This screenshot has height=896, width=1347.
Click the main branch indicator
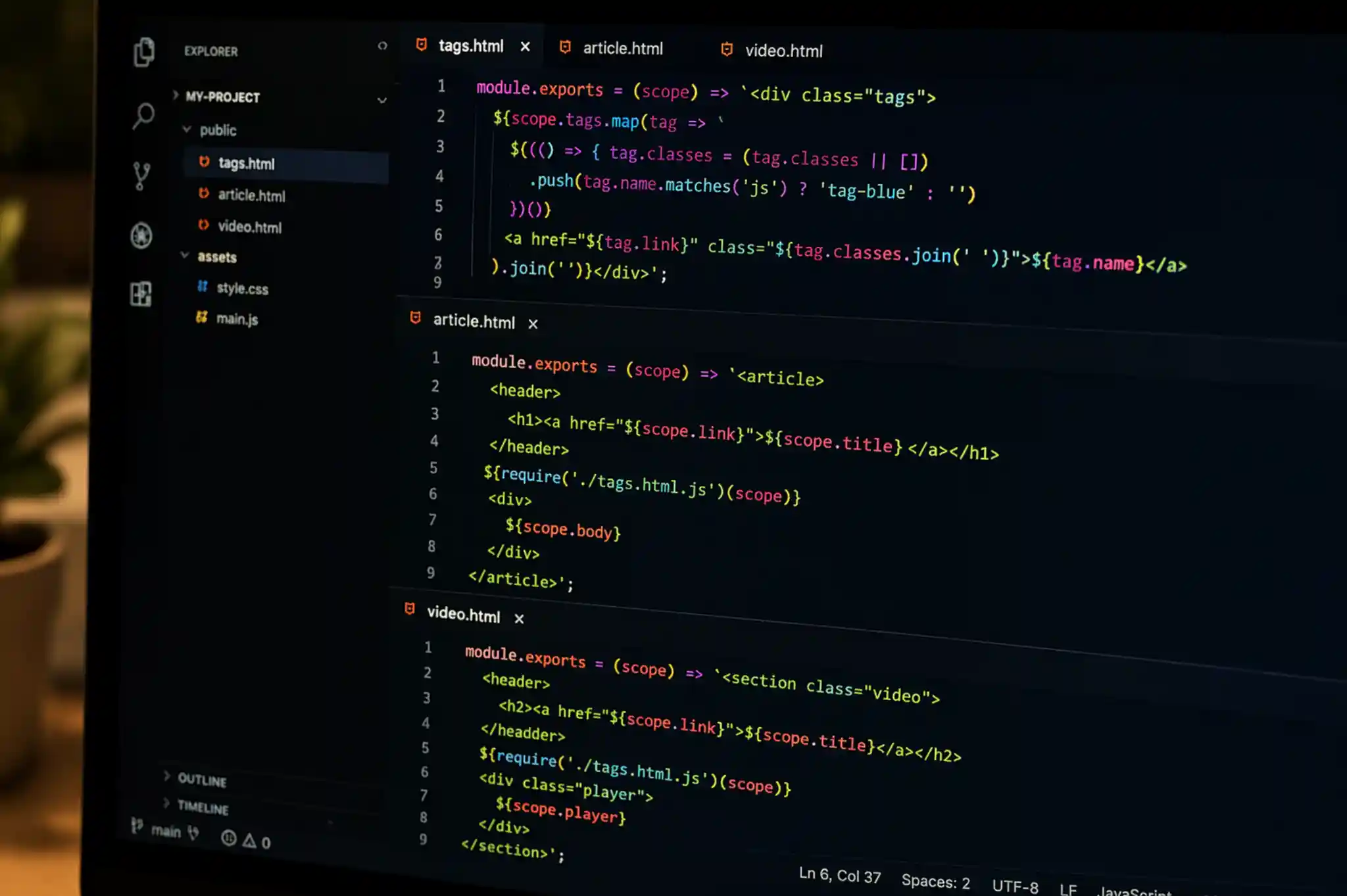[166, 831]
